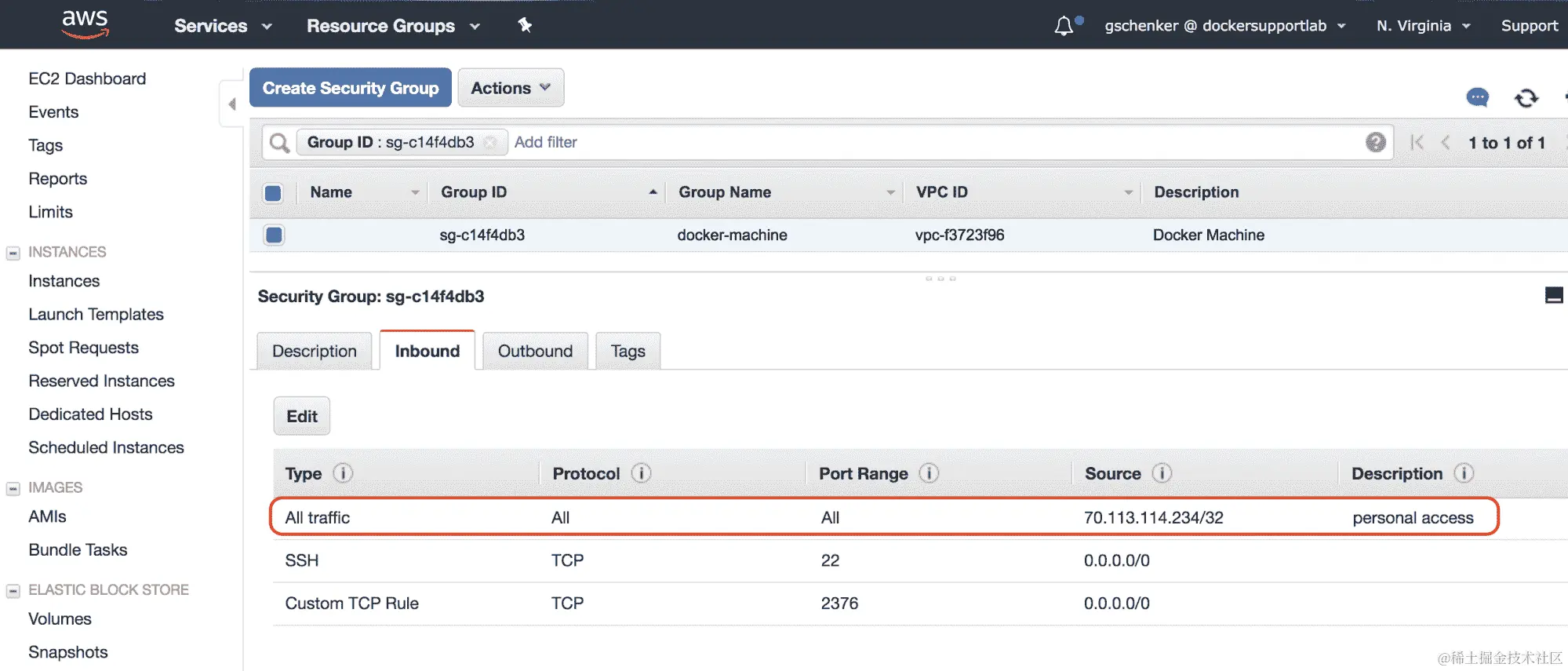Open the gschenker account dropdown
1568x671 pixels.
1225,26
